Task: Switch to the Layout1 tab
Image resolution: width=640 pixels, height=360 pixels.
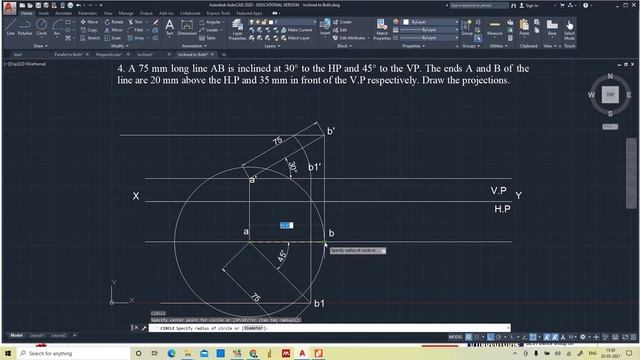Action: point(36,336)
